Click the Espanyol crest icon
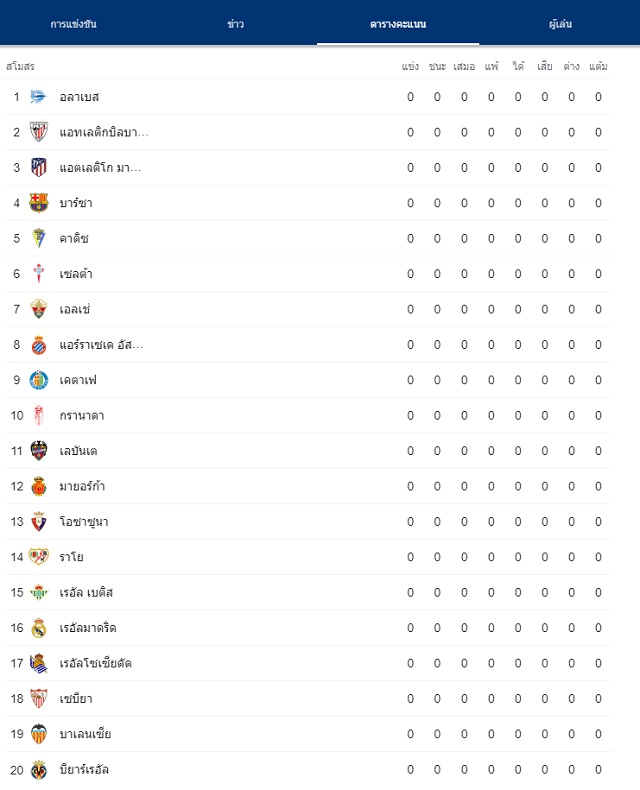The height and width of the screenshot is (790, 640). tap(39, 345)
